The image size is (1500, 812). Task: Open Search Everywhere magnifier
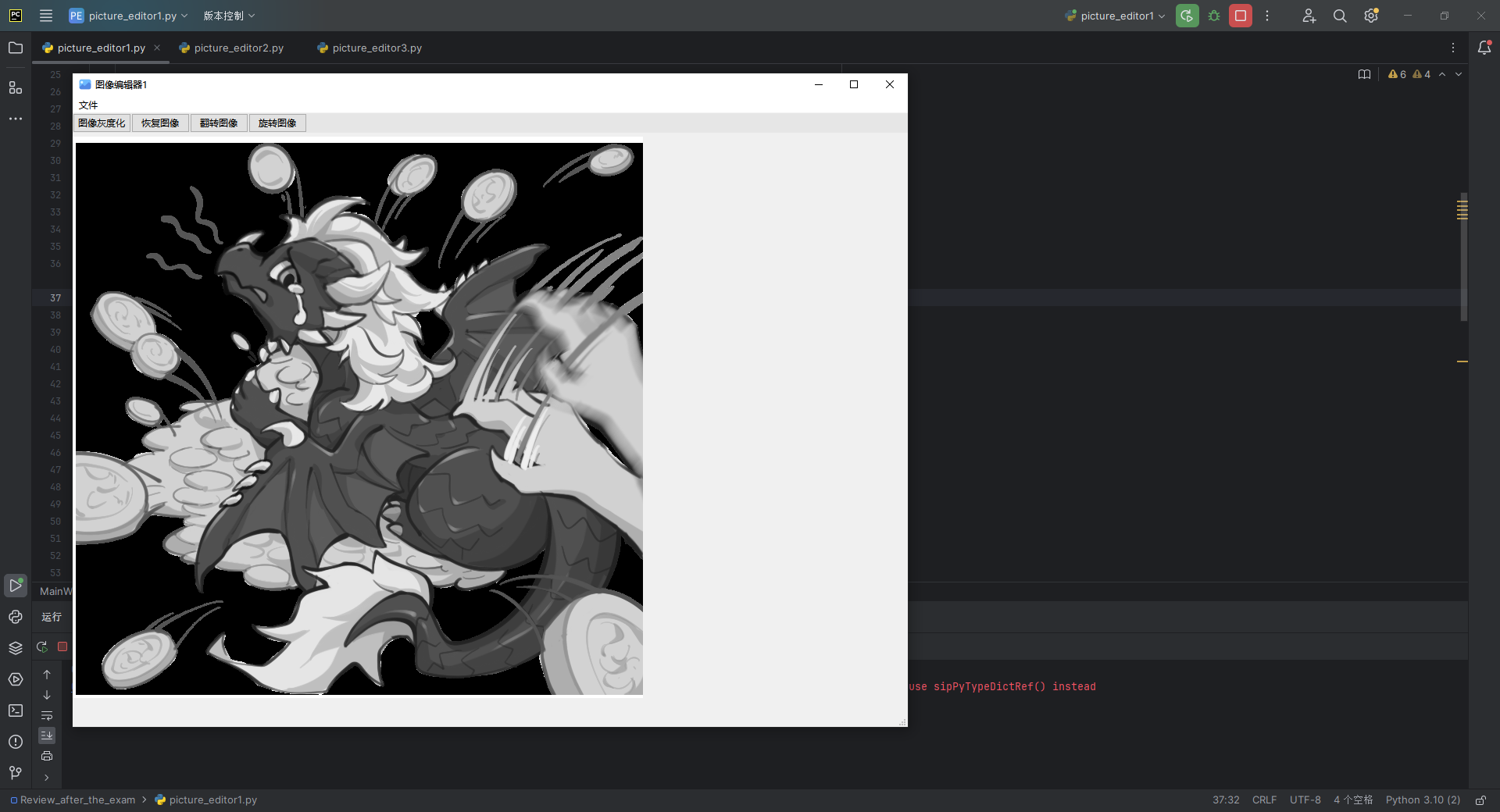(1340, 16)
